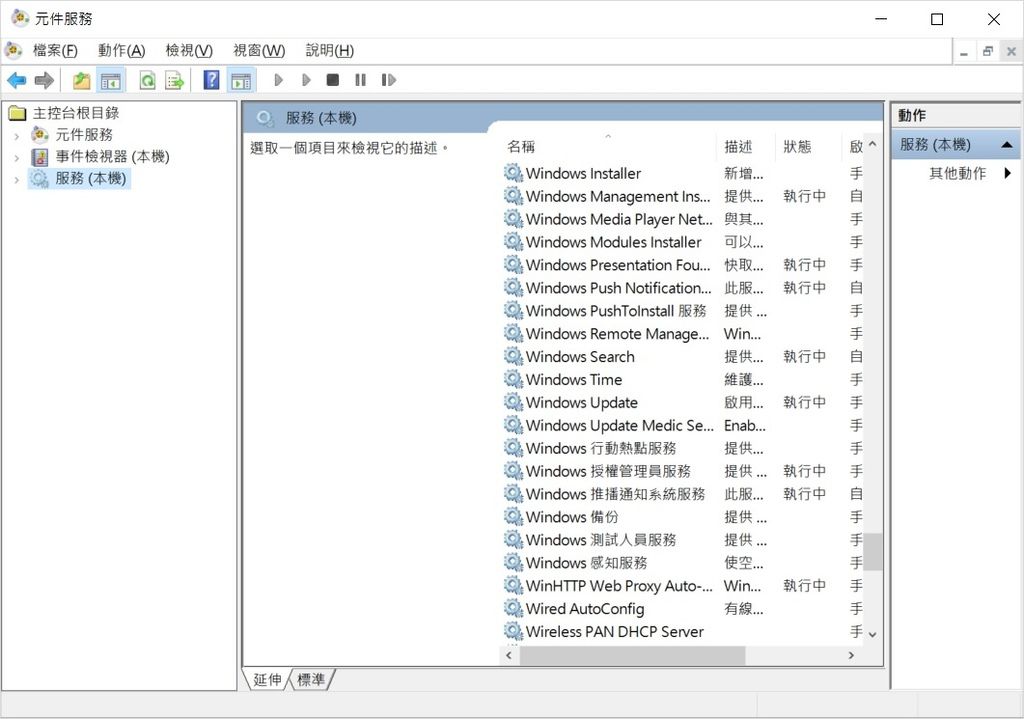1024x719 pixels.
Task: Click the second play arrow toolbar icon
Action: 306,80
